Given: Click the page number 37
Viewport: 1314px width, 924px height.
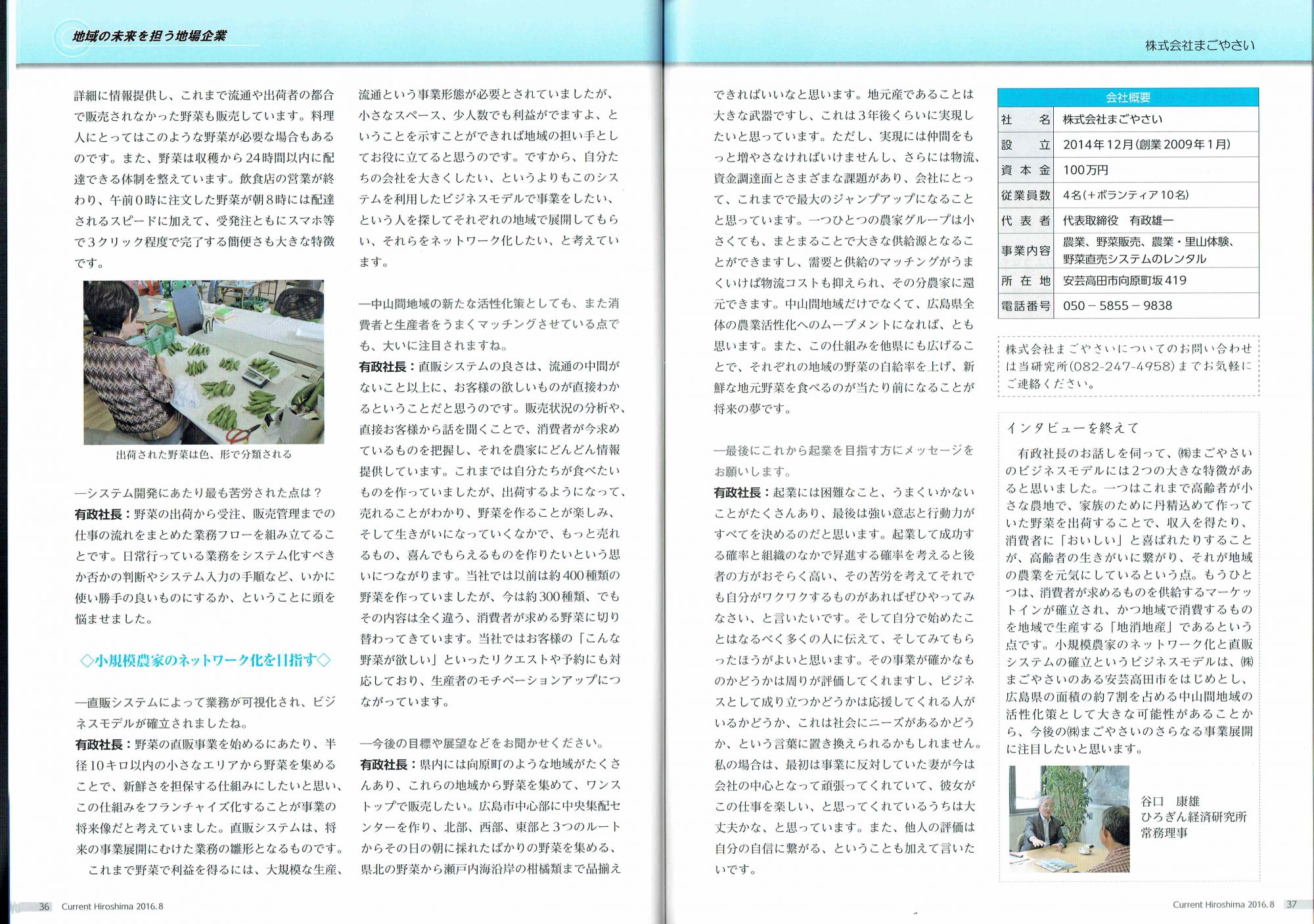Looking at the screenshot, I should click(1291, 904).
